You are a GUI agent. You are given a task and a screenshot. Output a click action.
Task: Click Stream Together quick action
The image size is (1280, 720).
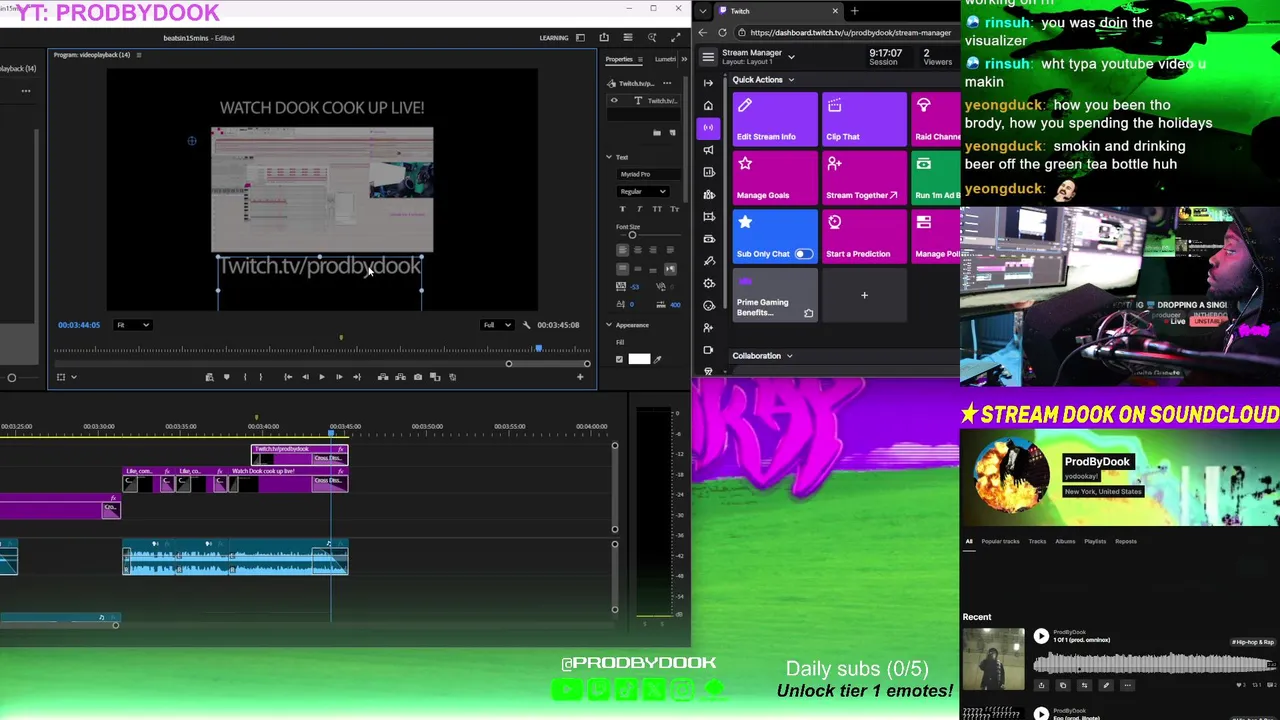pyautogui.click(x=864, y=178)
